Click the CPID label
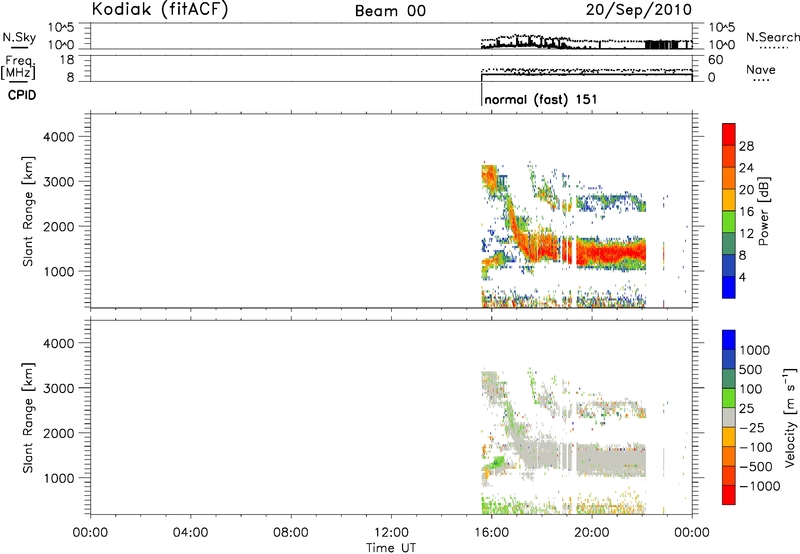 tap(24, 98)
